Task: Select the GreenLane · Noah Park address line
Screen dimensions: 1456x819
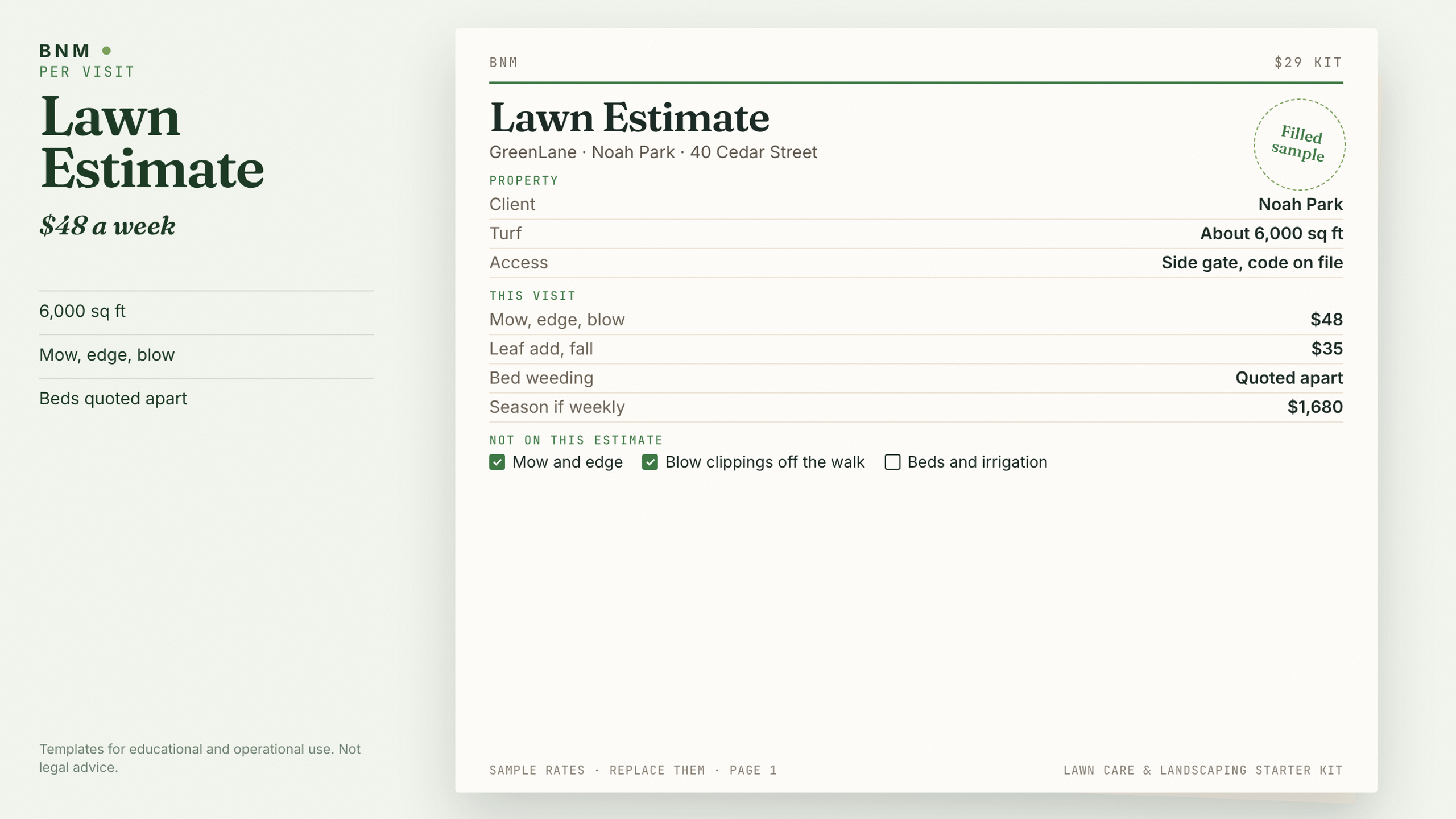Action: pos(653,152)
